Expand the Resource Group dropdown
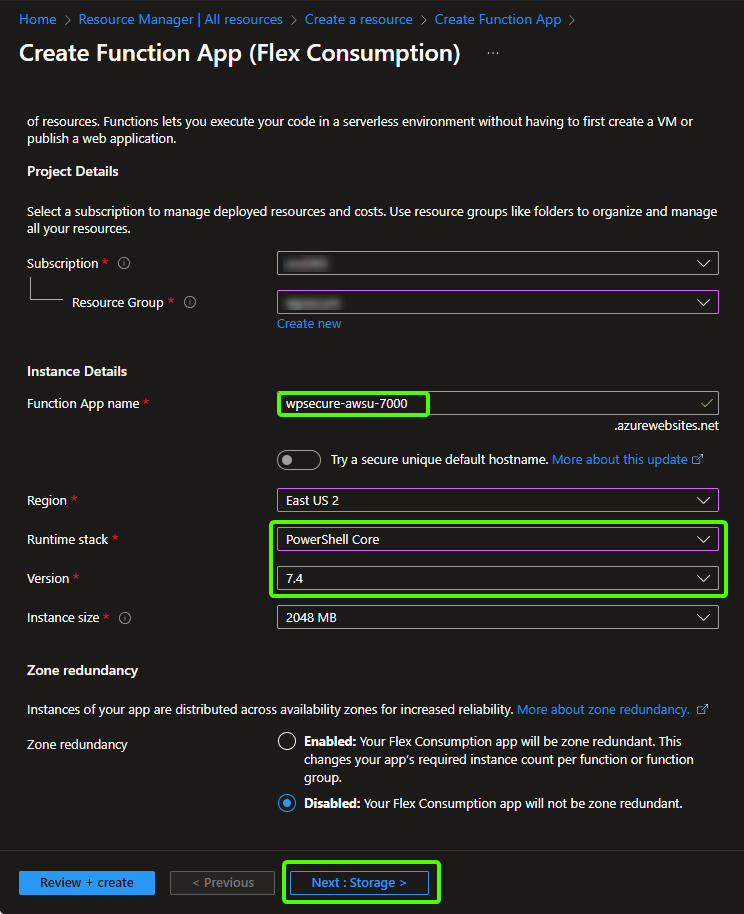 (497, 302)
